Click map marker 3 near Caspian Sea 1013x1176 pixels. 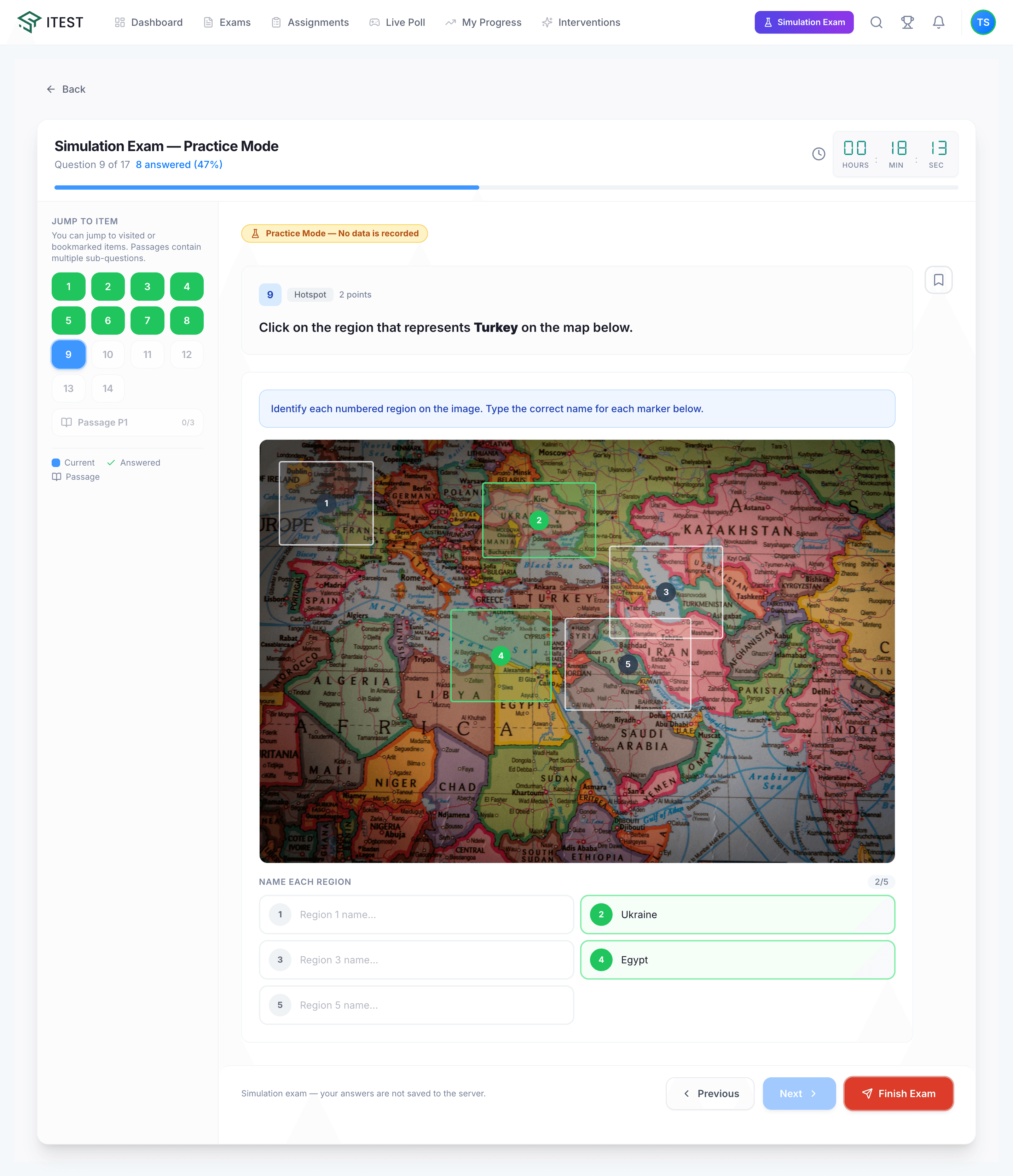[x=666, y=592]
